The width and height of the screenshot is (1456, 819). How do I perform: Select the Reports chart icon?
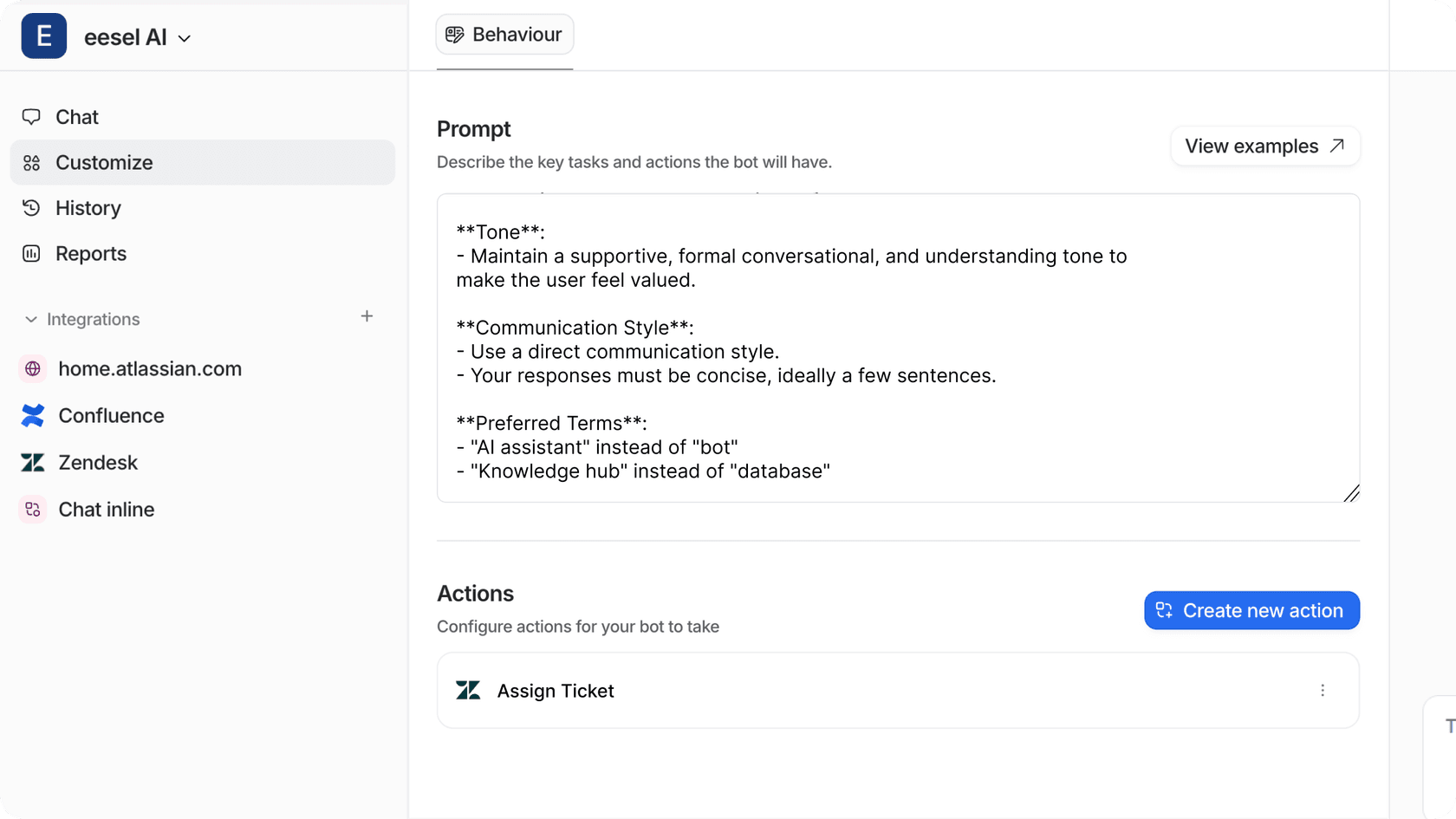pyautogui.click(x=32, y=253)
